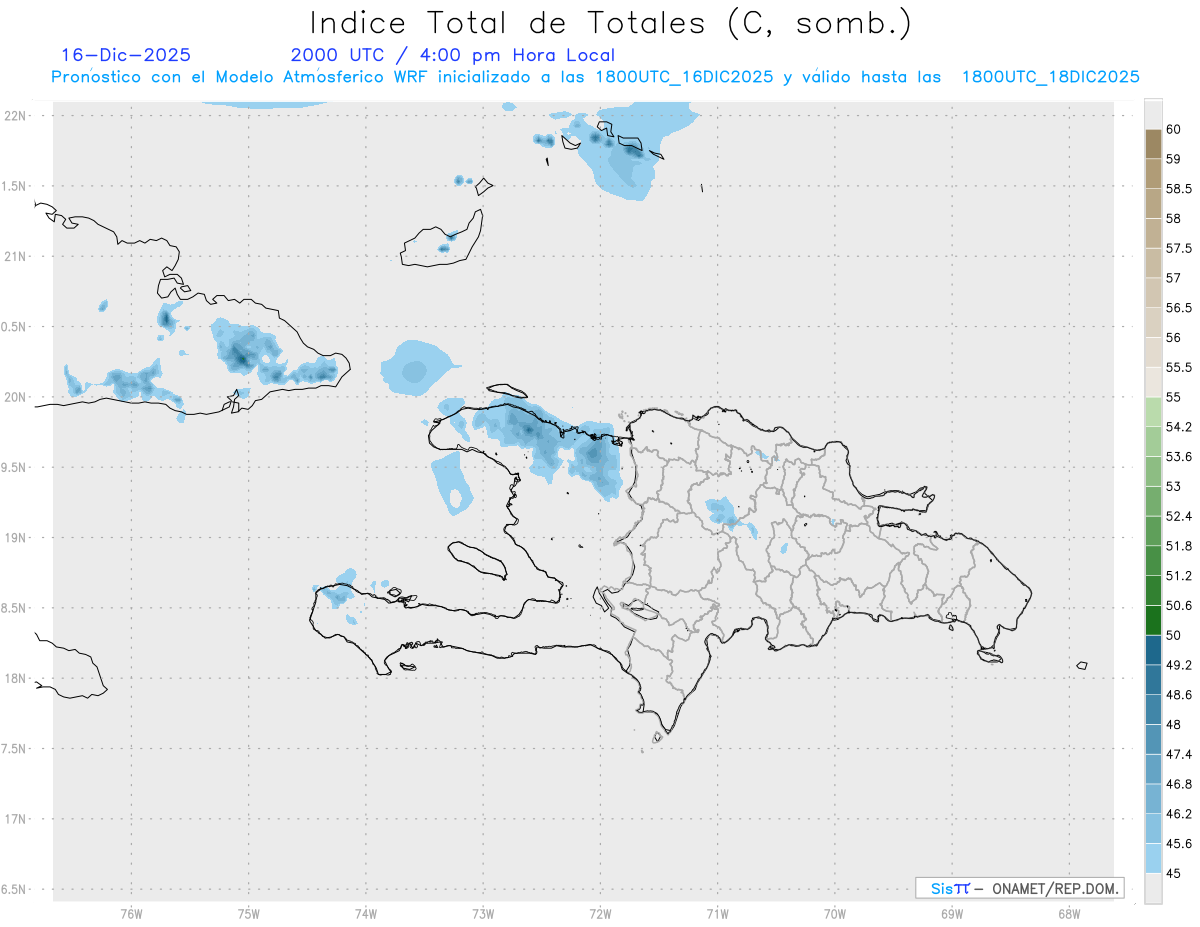Viewport: 1200px width, 927px height.
Task: Click the '22N' latitude label
Action: (17, 115)
